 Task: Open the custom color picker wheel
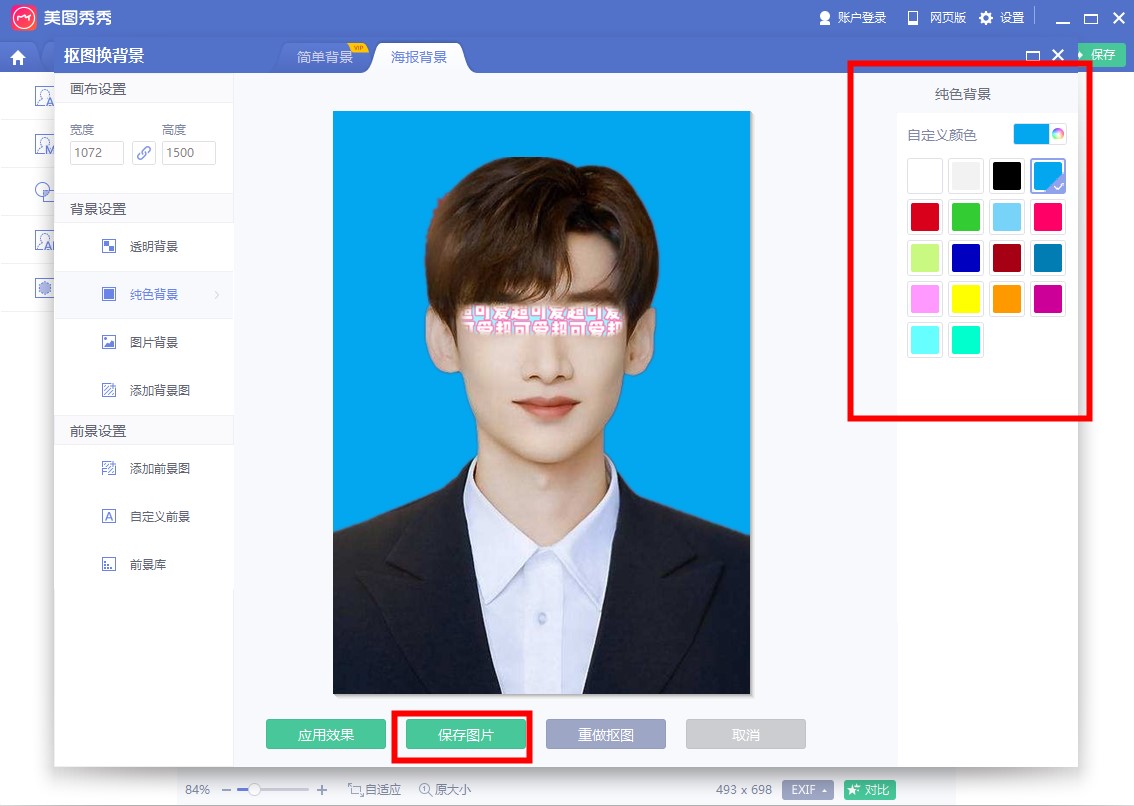click(1057, 134)
